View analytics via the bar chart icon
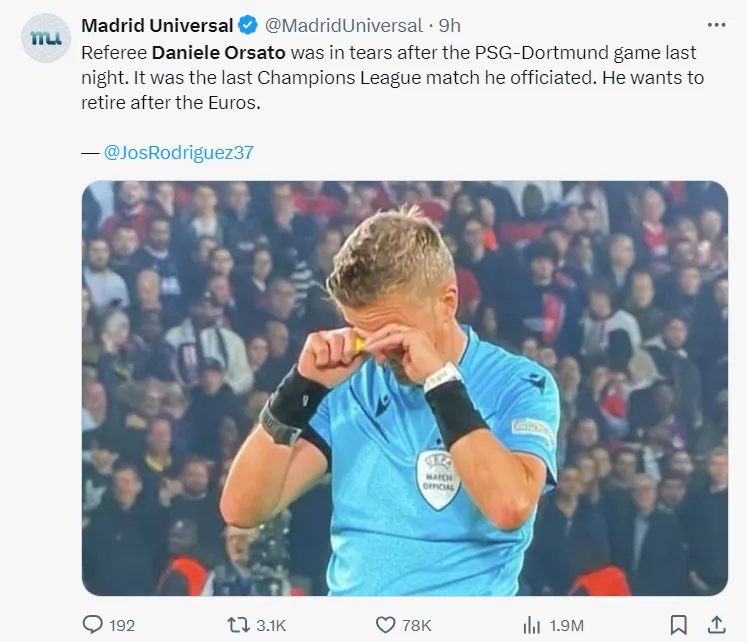The height and width of the screenshot is (642, 747). click(x=532, y=624)
